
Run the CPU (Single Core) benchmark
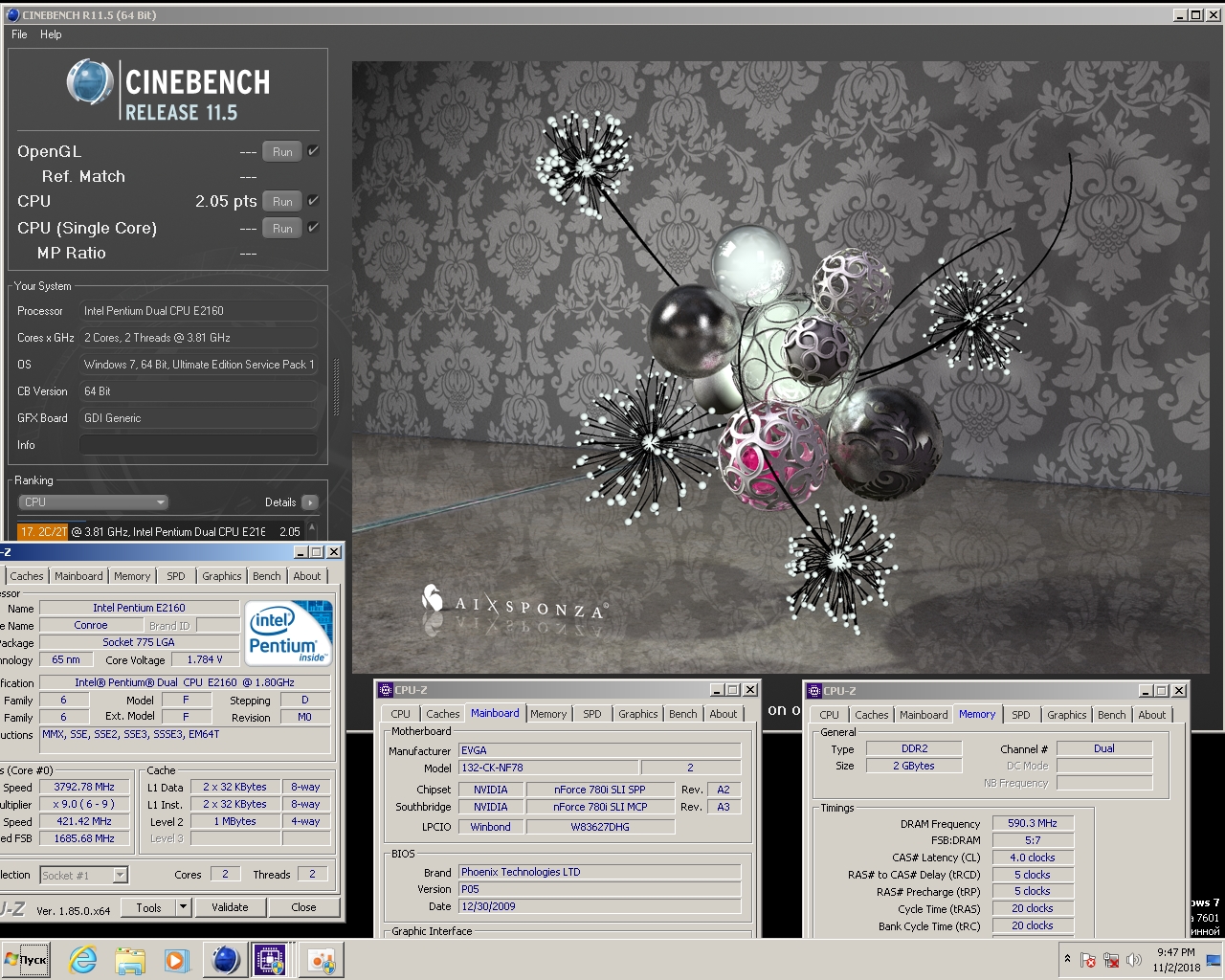pos(282,229)
